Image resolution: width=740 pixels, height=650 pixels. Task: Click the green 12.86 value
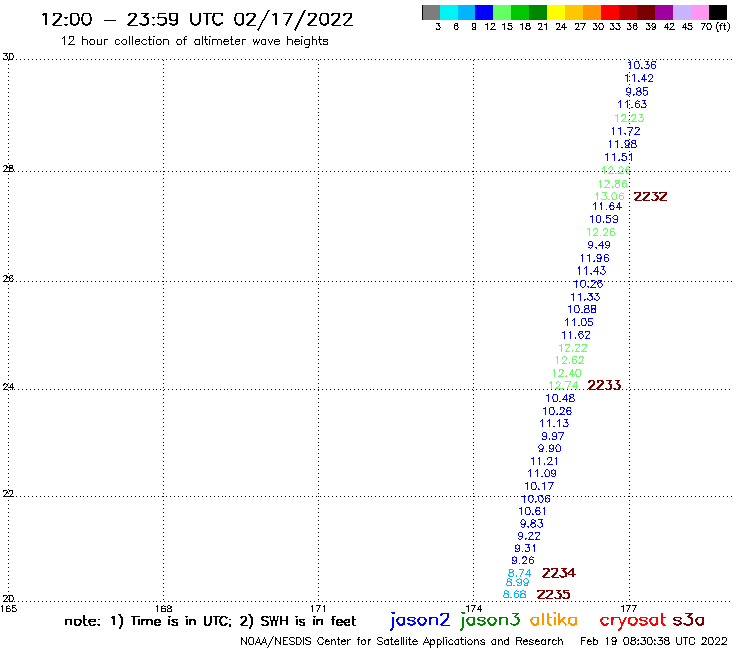coord(613,184)
